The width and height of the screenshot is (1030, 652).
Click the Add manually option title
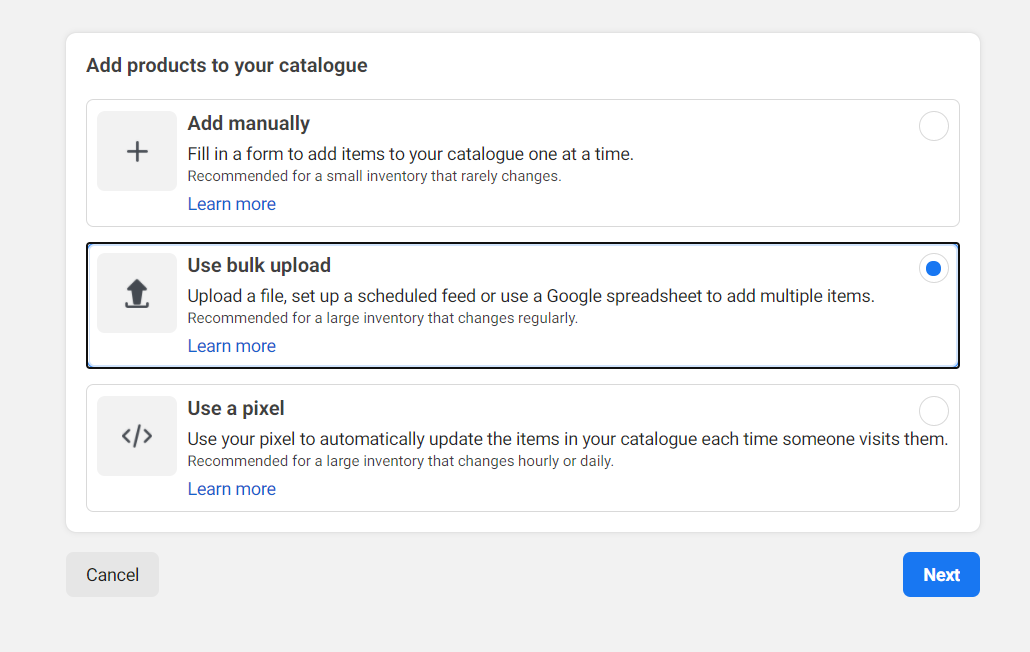(x=249, y=124)
